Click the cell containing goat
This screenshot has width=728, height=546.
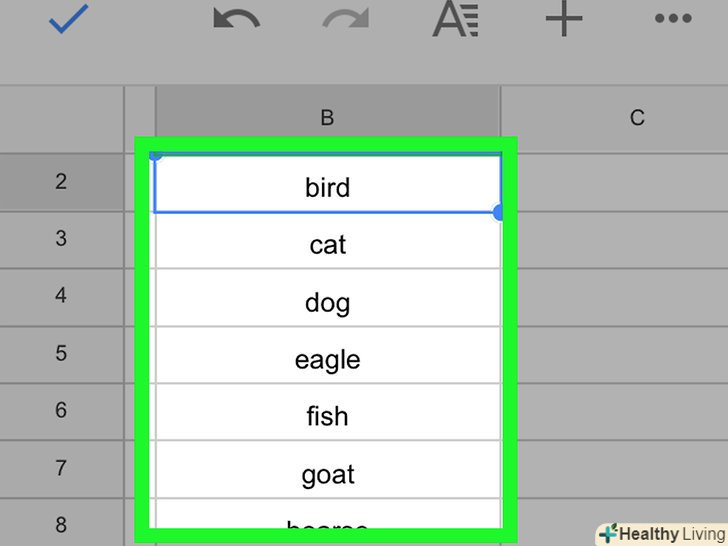pos(328,474)
